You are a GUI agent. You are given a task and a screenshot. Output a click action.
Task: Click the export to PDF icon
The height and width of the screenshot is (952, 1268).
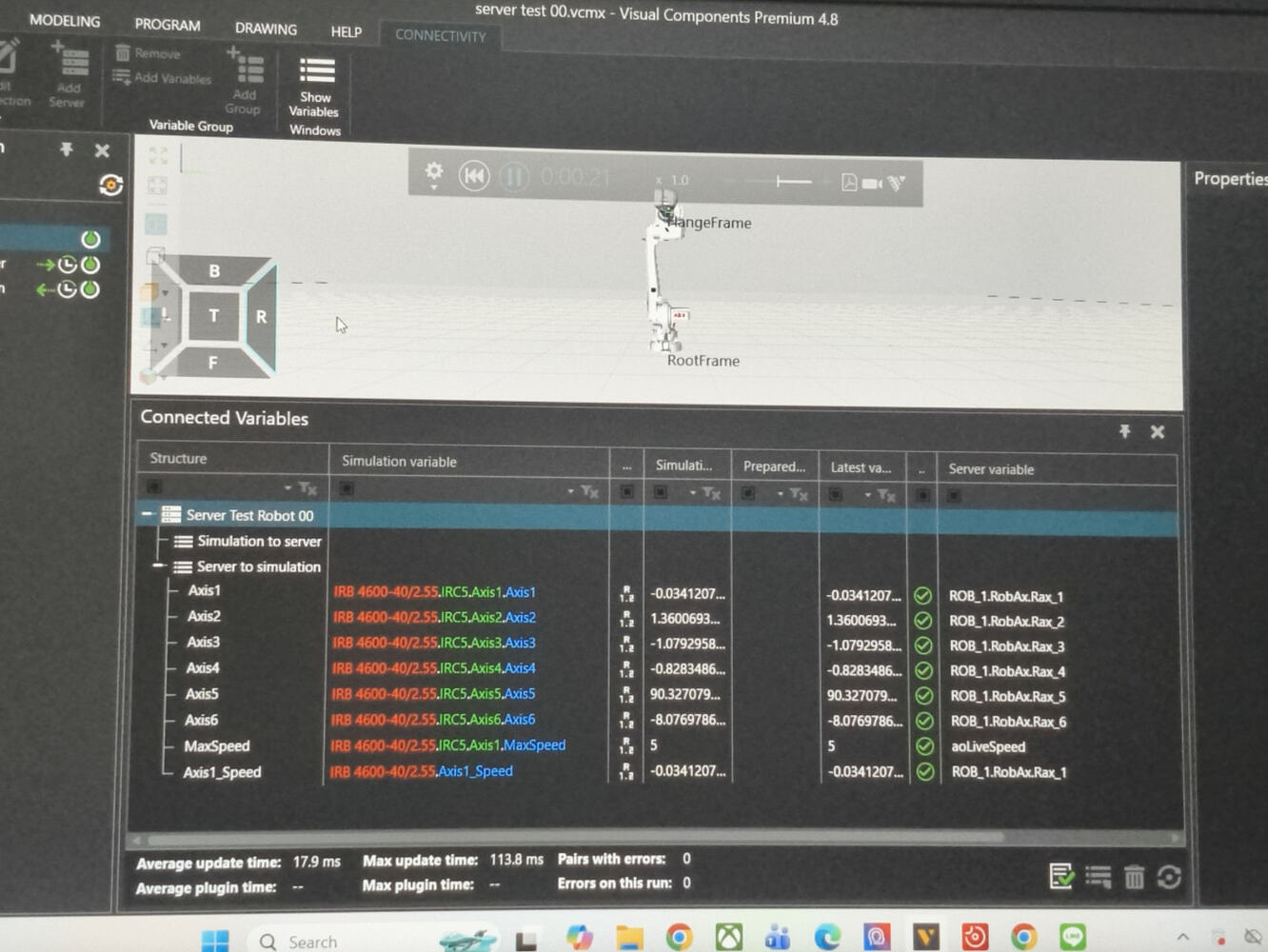(x=849, y=182)
